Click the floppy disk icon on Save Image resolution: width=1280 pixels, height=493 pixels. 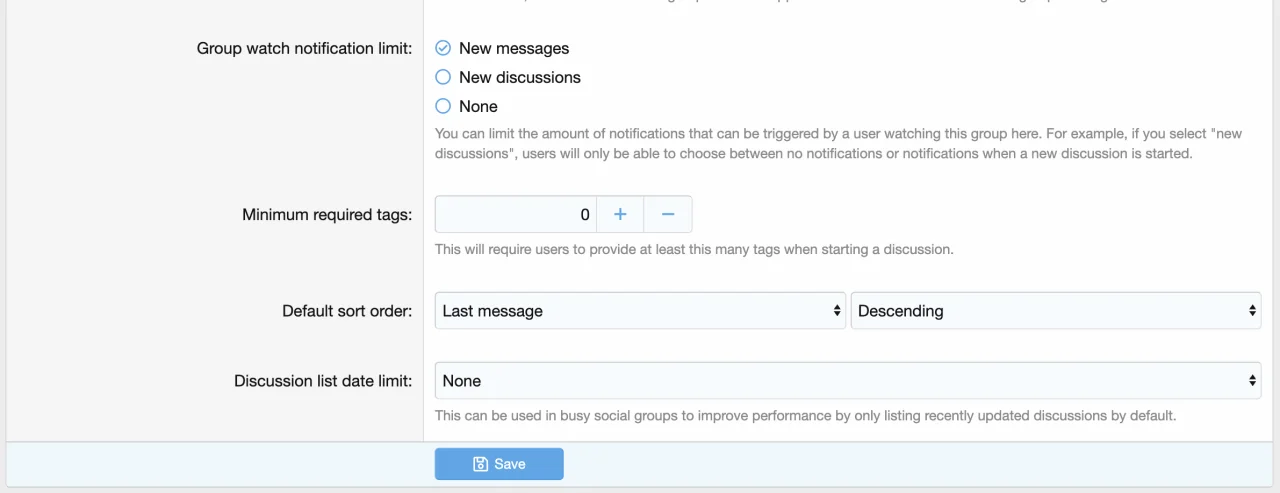click(480, 464)
